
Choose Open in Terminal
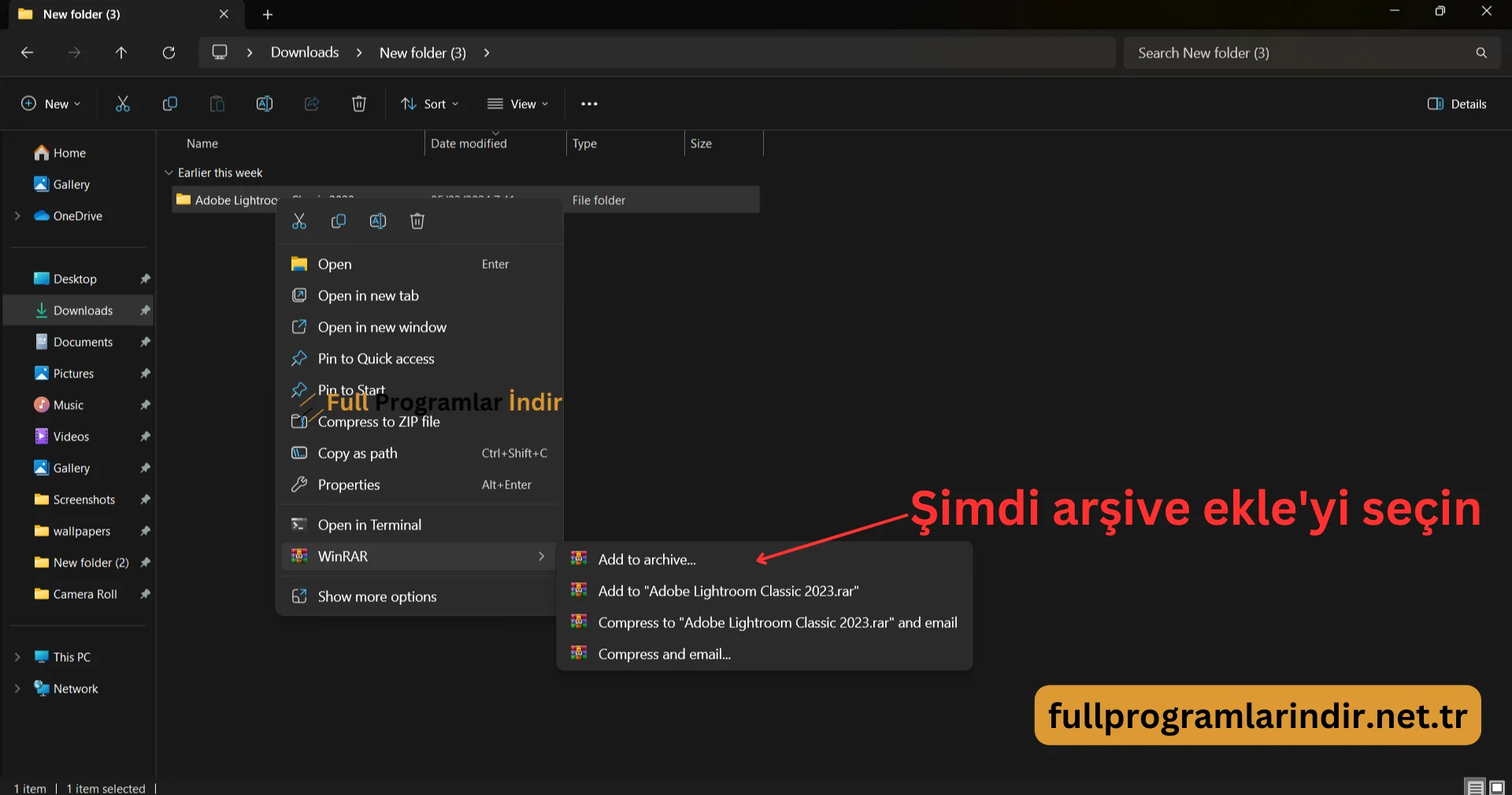pos(420,525)
